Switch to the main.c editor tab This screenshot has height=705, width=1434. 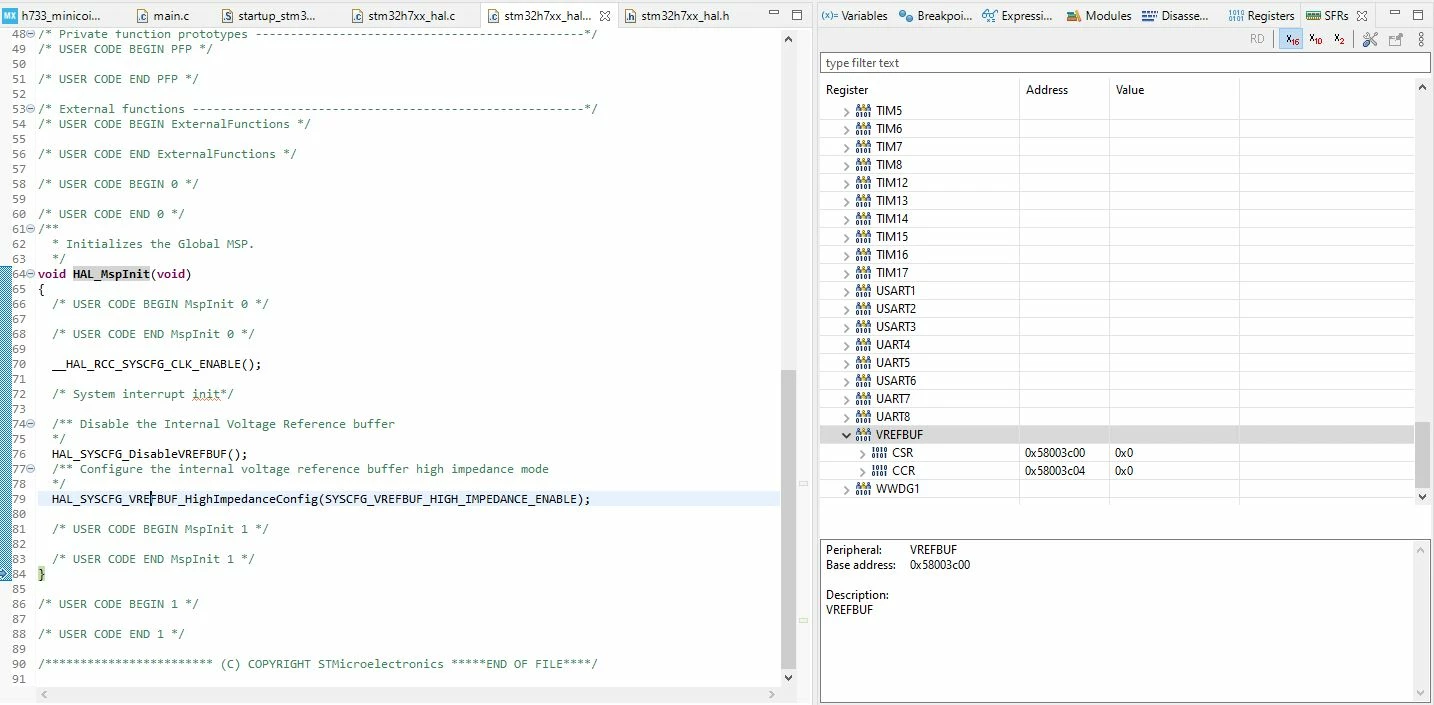pos(162,16)
